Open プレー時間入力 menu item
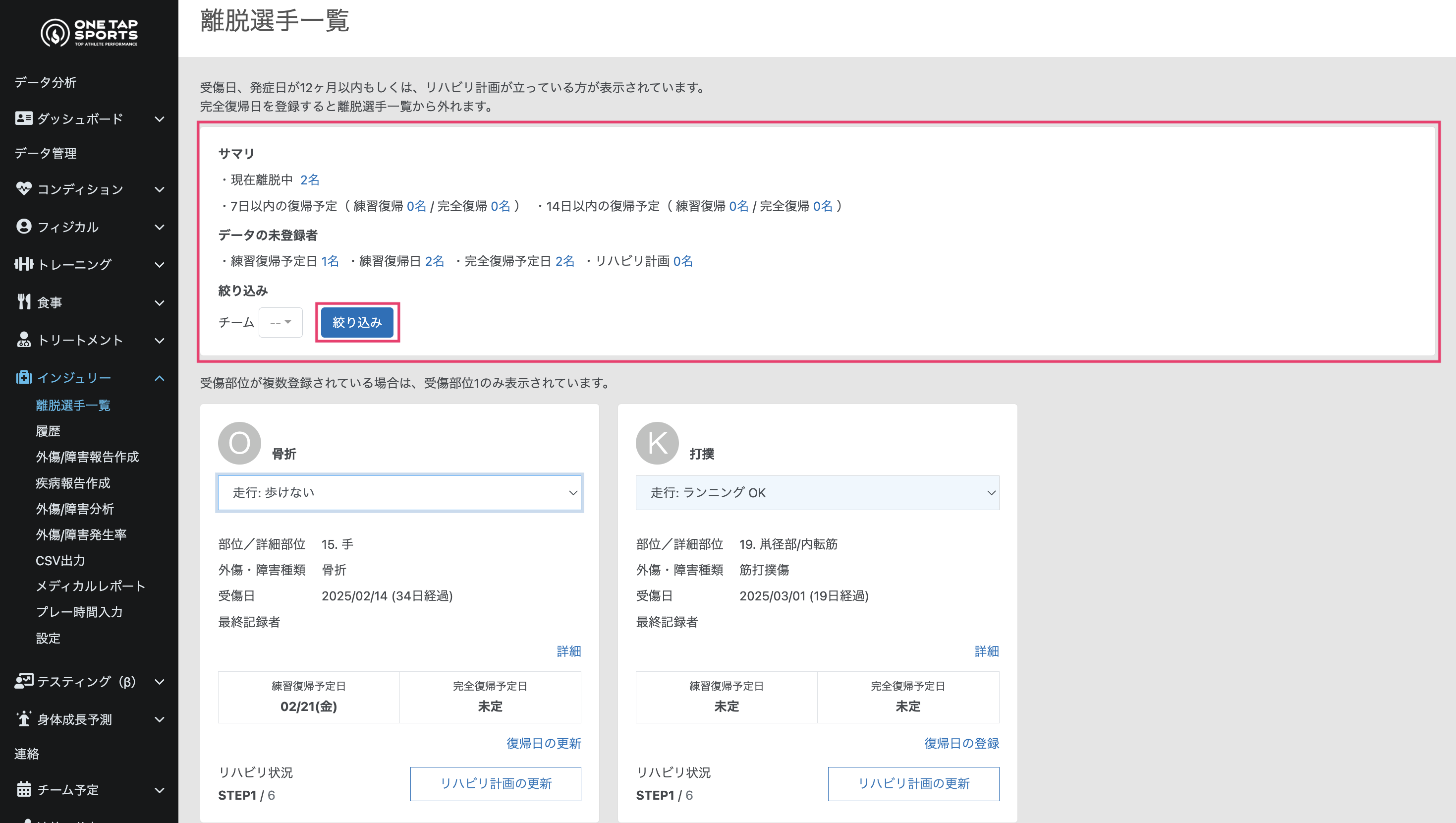This screenshot has width=1456, height=823. [x=79, y=611]
